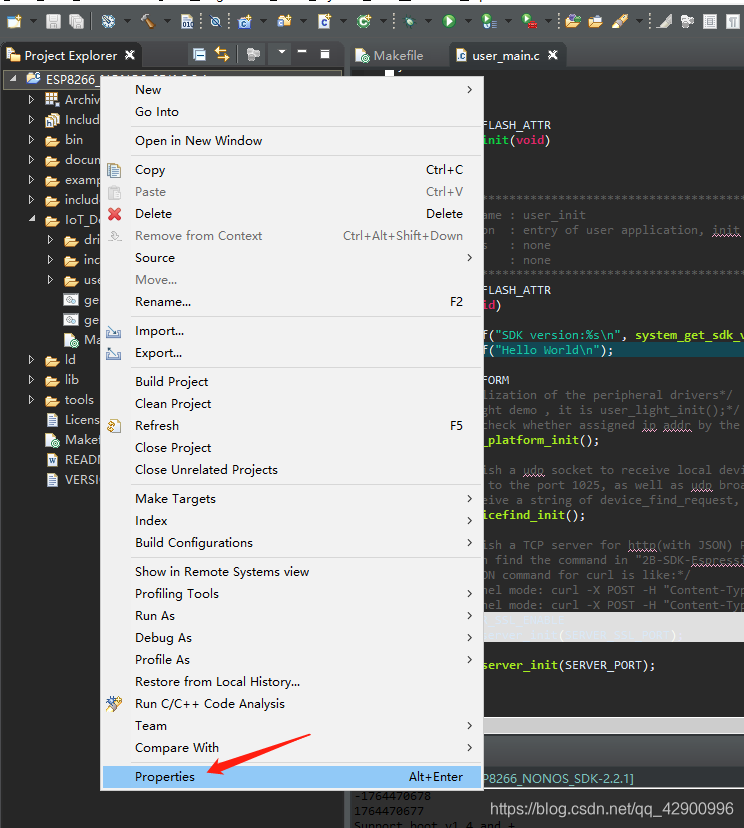Open the Project Explorer View Menu arrow
Viewport: 744px width, 828px height.
281,52
